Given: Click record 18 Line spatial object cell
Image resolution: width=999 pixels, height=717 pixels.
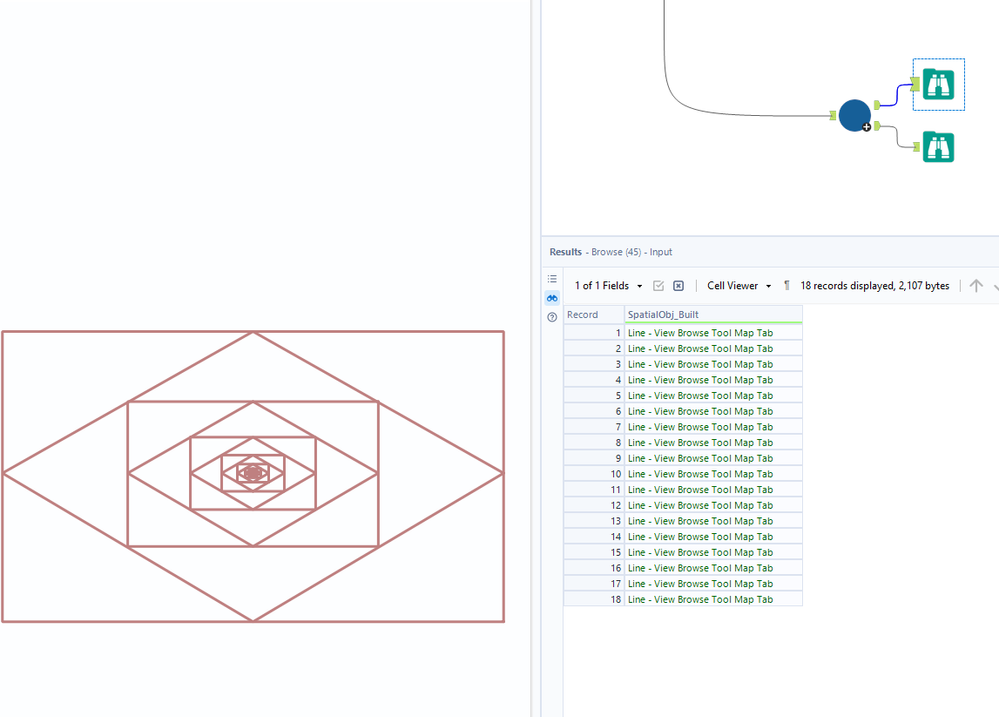Looking at the screenshot, I should click(x=713, y=599).
